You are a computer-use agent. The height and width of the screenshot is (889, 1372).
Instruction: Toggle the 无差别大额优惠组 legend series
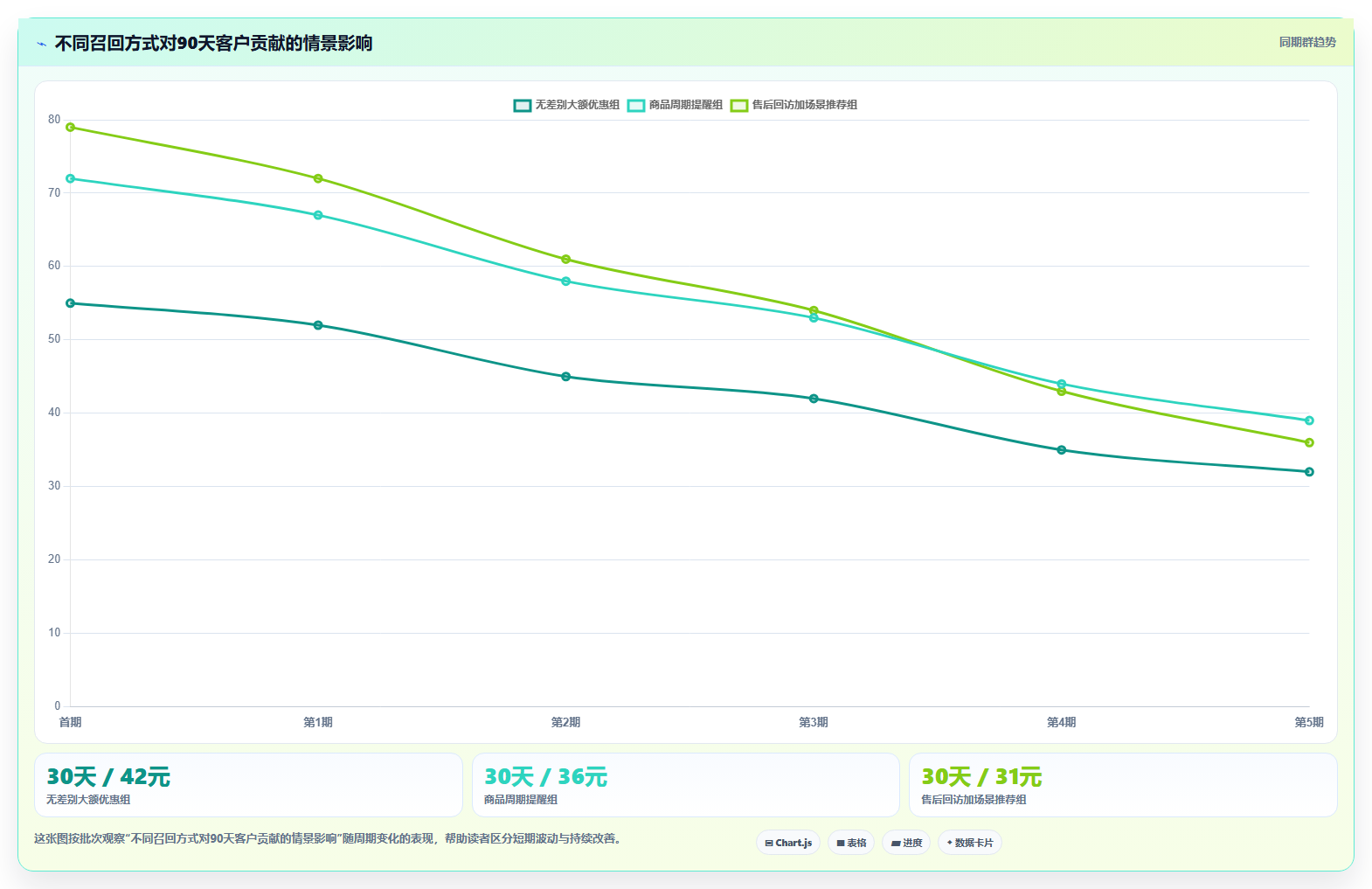point(566,105)
